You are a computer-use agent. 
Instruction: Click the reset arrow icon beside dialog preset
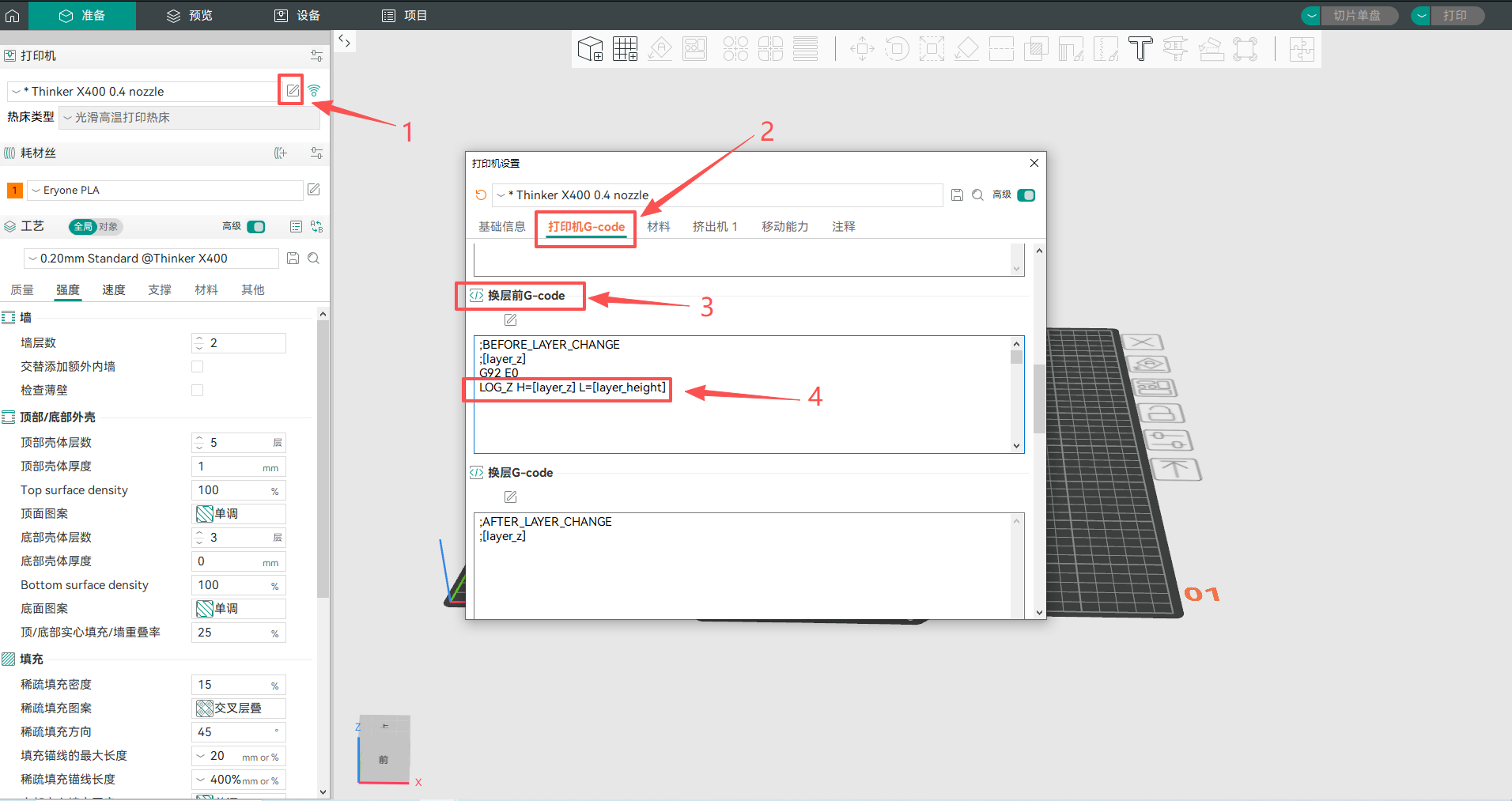(480, 195)
